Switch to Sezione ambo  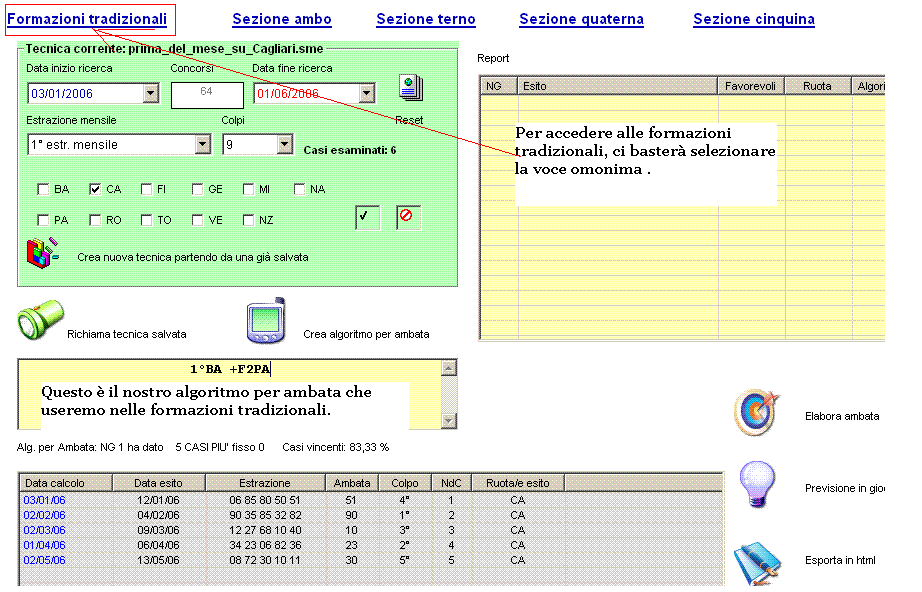282,19
